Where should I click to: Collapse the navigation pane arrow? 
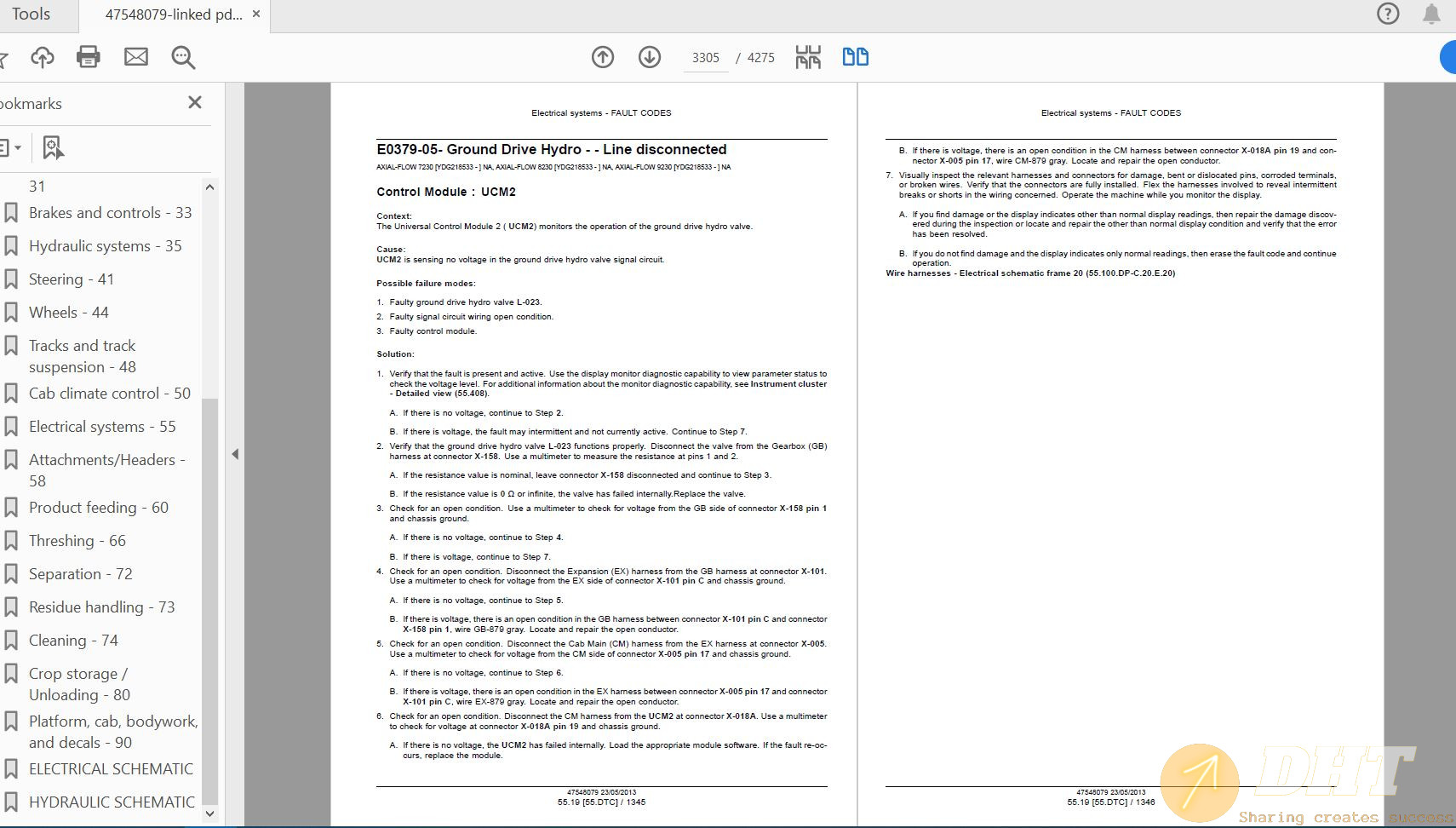point(235,454)
